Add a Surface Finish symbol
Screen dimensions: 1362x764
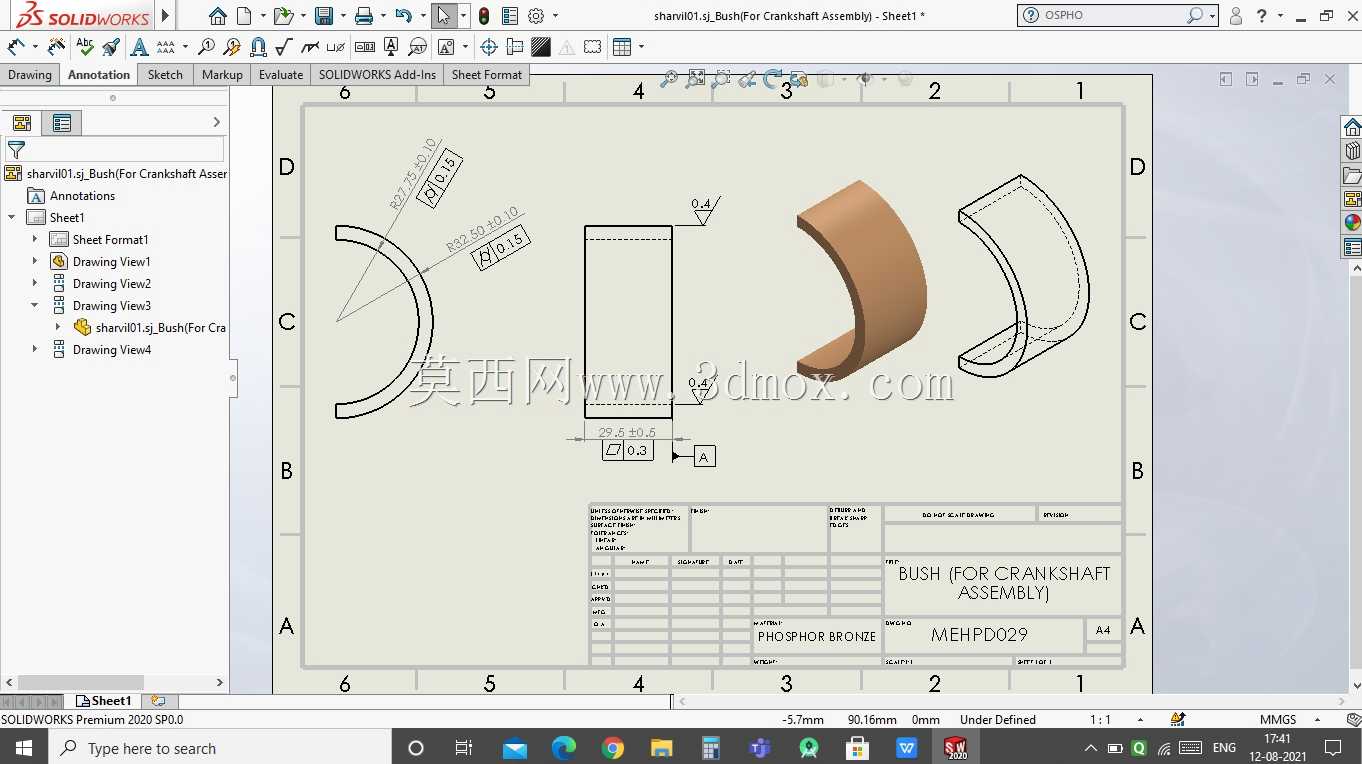coord(284,46)
